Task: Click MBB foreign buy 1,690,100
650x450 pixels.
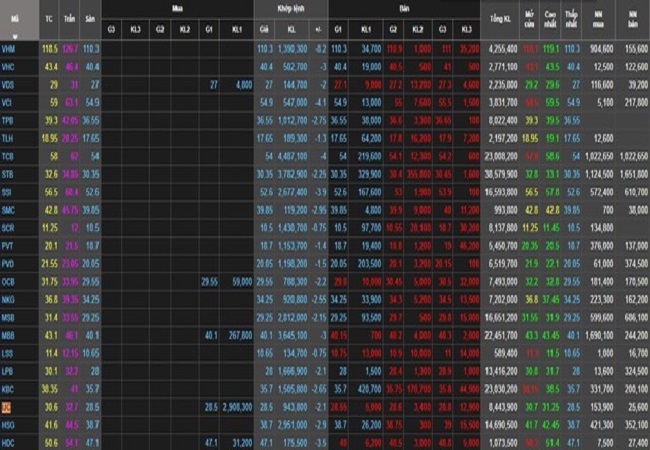Action: (x=599, y=336)
